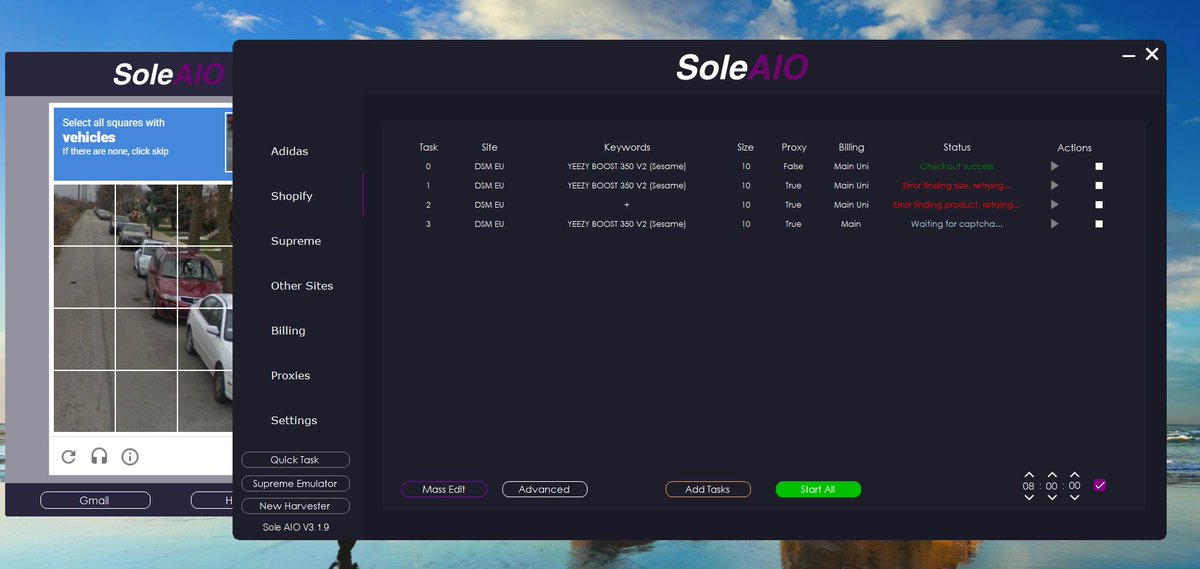Viewport: 1200px width, 569px height.
Task: Open the Advanced options button
Action: coord(544,489)
